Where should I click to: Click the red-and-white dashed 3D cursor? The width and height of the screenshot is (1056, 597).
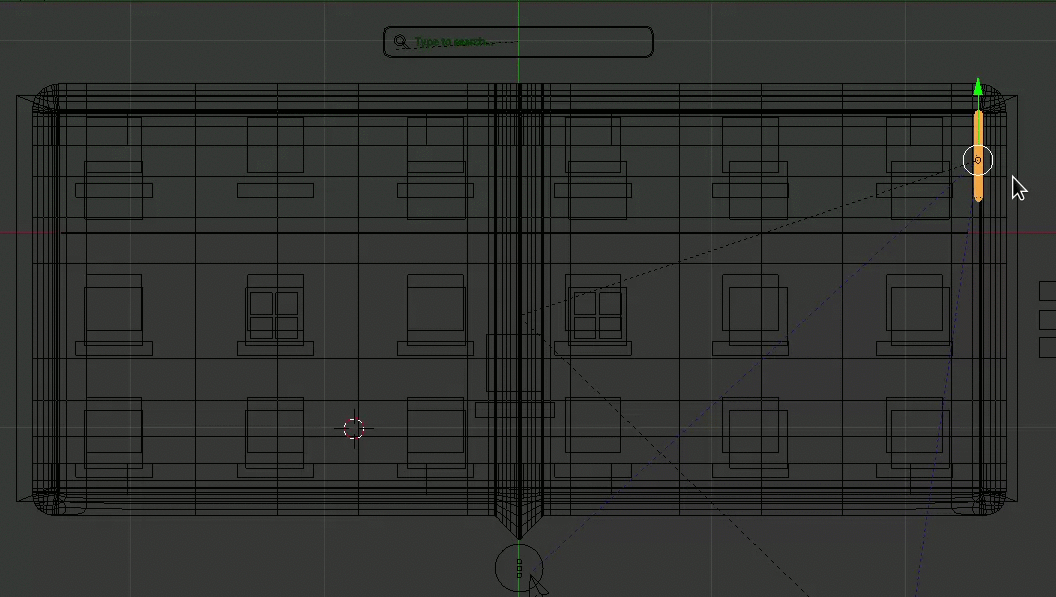click(x=354, y=429)
